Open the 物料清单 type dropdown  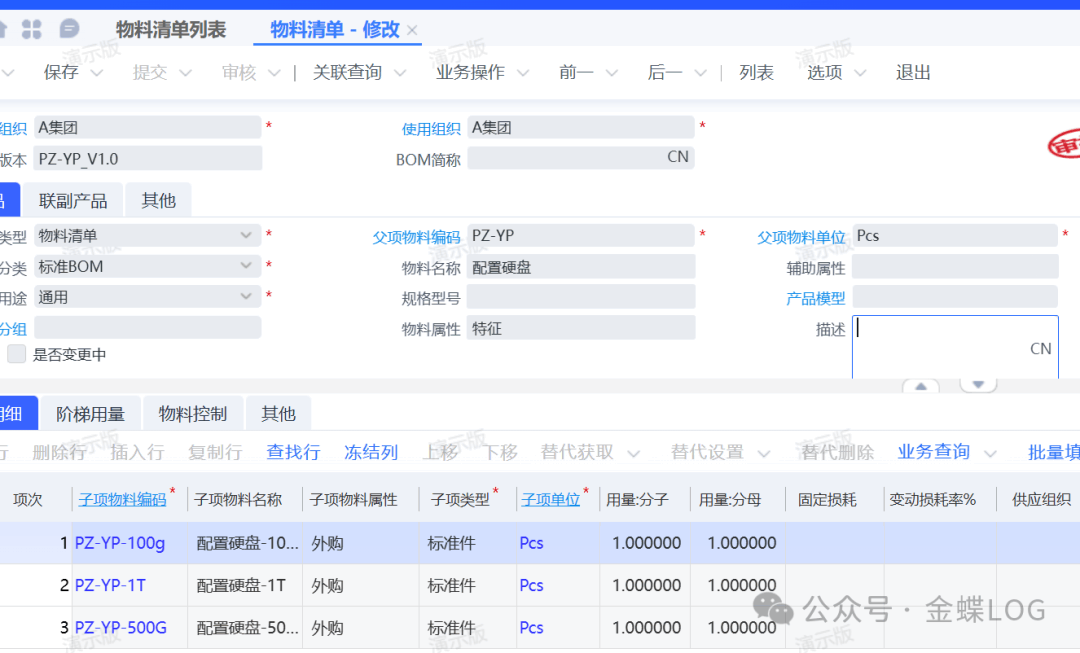pos(246,236)
